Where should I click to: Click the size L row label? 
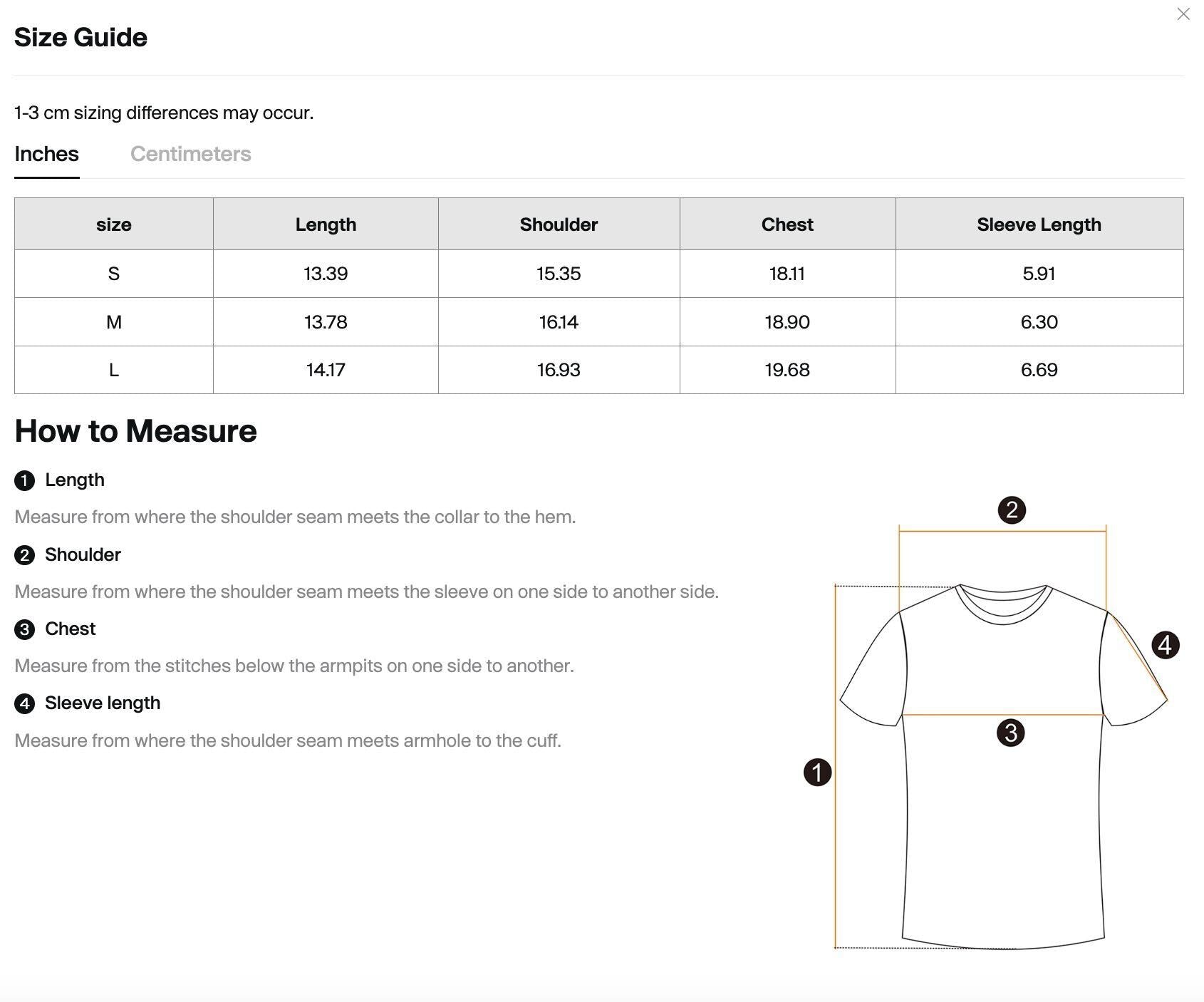pos(113,370)
